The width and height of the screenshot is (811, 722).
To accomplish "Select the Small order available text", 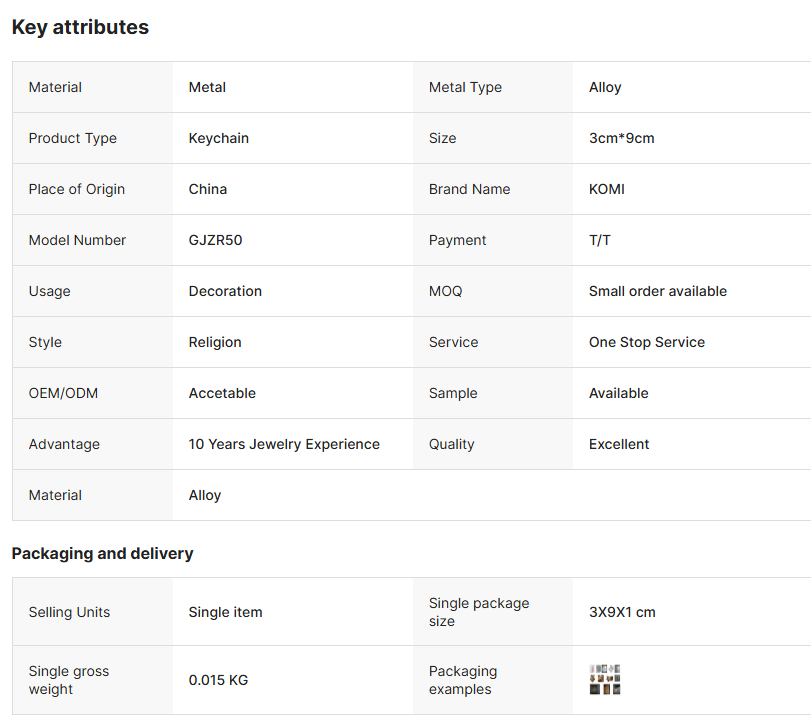I will (x=658, y=291).
